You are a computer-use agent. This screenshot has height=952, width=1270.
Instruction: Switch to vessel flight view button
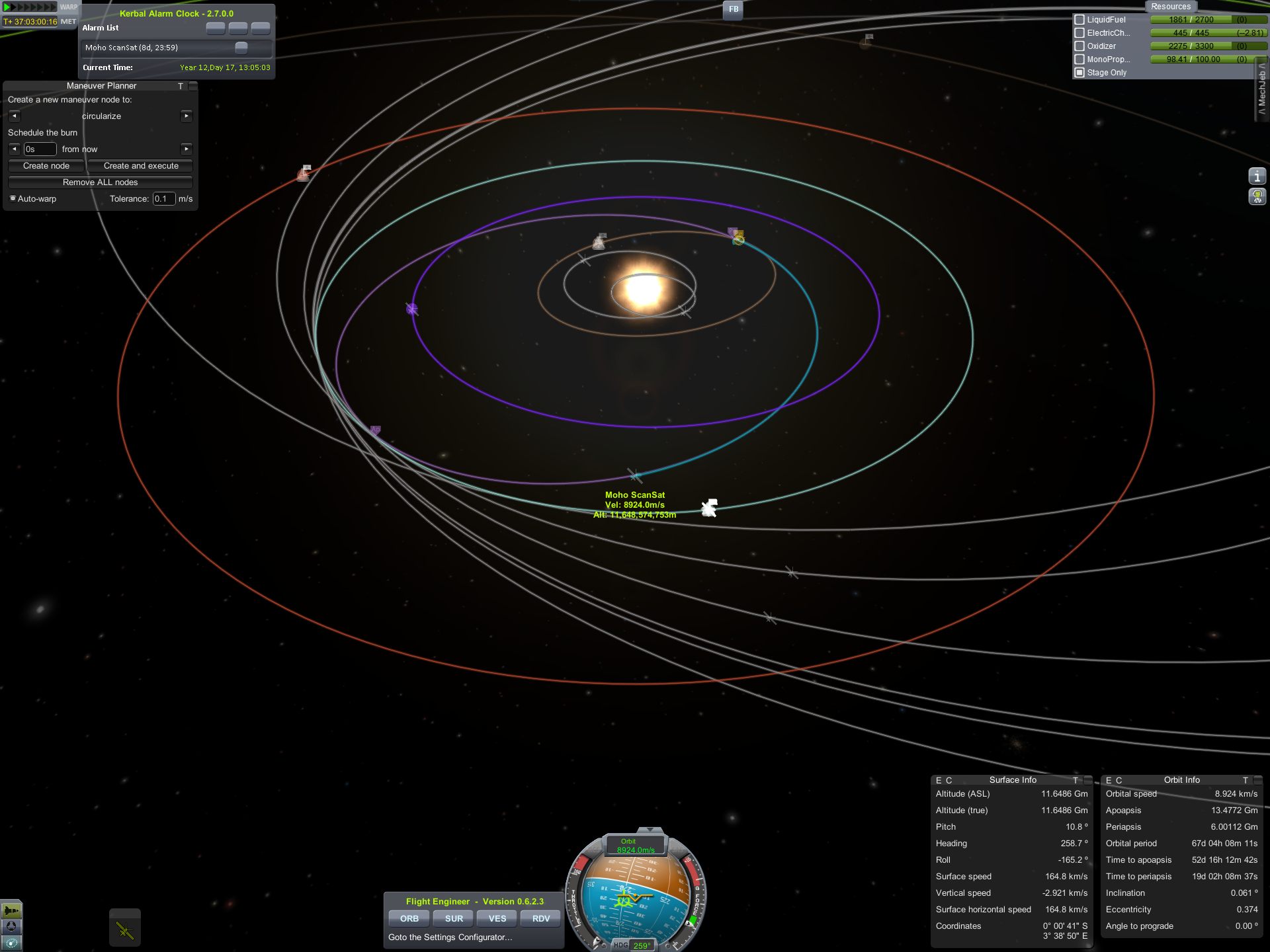(x=11, y=910)
